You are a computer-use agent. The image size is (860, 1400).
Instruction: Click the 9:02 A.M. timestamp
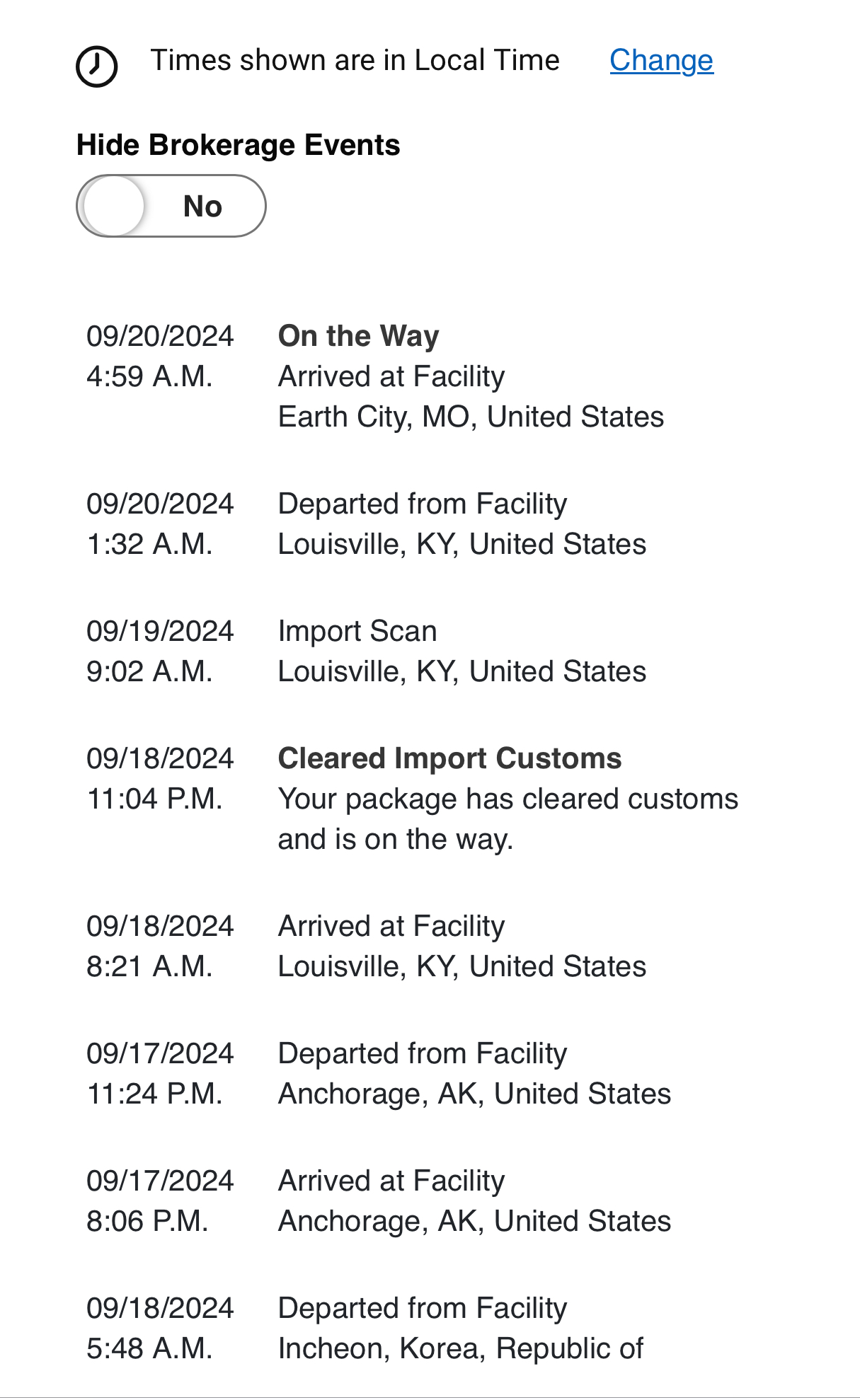pyautogui.click(x=149, y=671)
